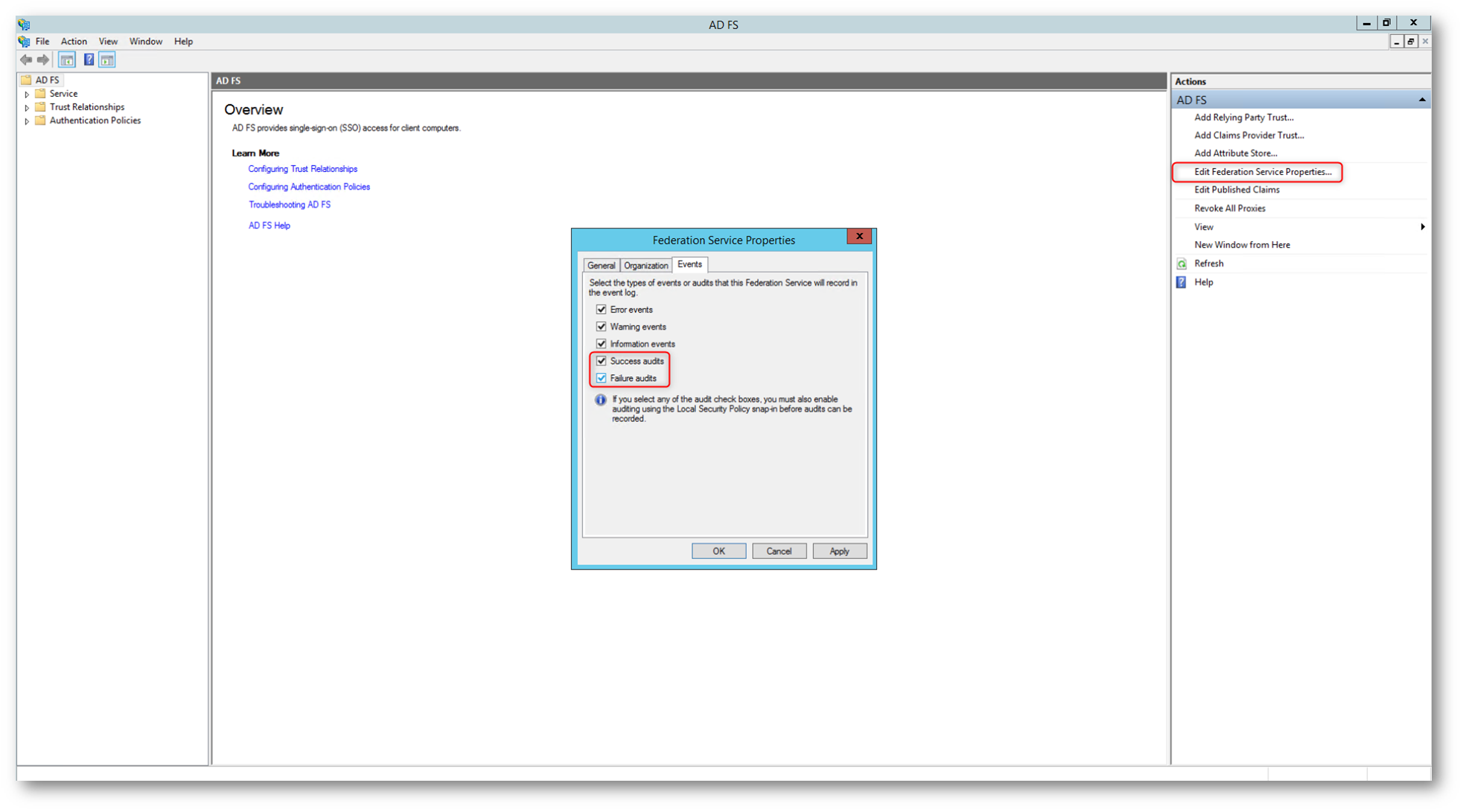Collapse the AD FS actions section arrow
Viewport: 1463px width, 812px height.
[x=1422, y=100]
